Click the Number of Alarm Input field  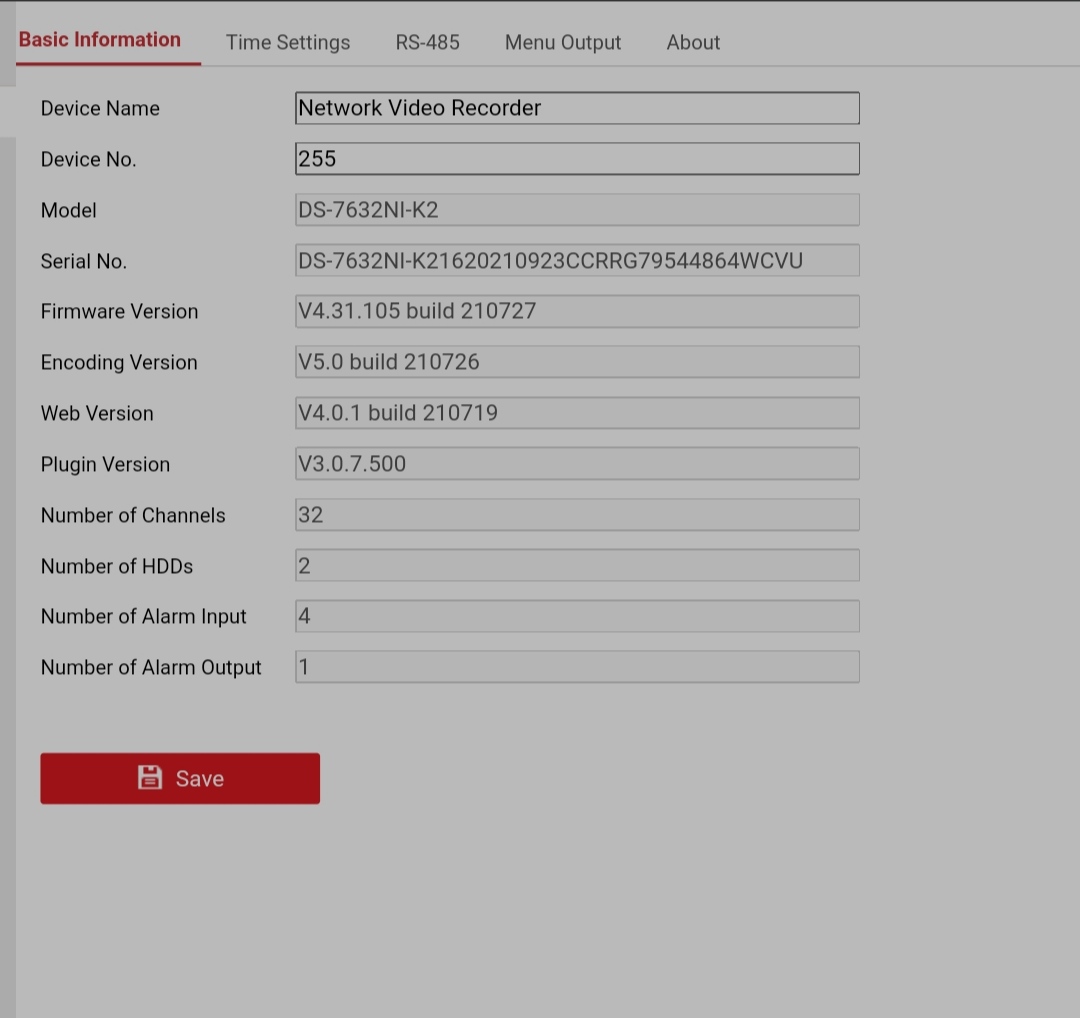tap(577, 616)
